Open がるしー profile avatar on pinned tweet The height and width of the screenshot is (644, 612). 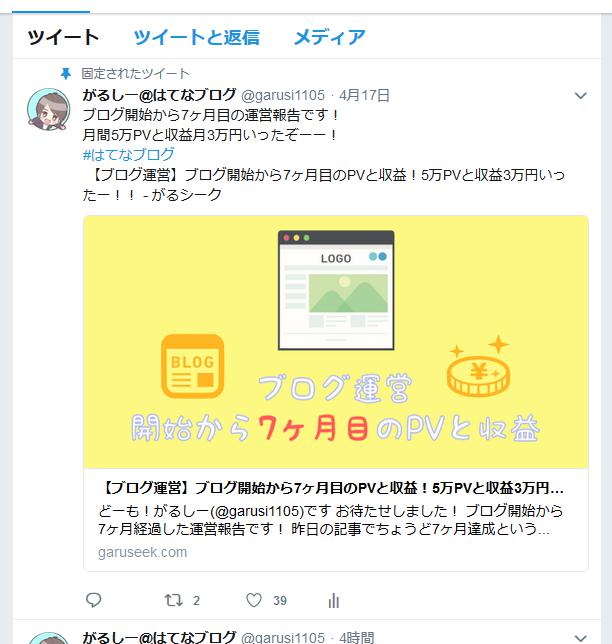pos(48,109)
